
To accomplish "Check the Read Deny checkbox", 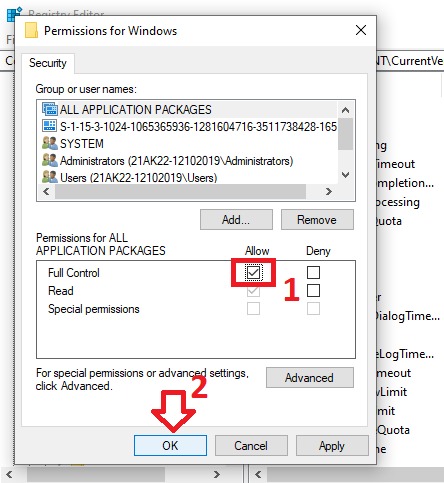I will [313, 290].
